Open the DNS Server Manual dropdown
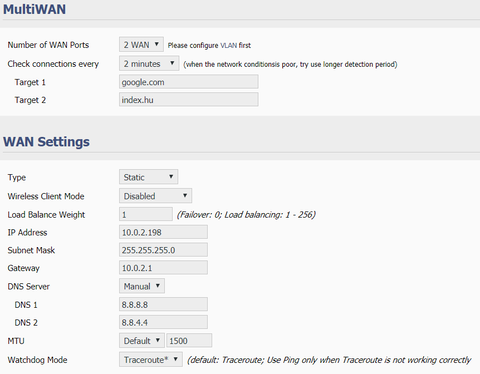The height and width of the screenshot is (374, 480). [x=142, y=286]
